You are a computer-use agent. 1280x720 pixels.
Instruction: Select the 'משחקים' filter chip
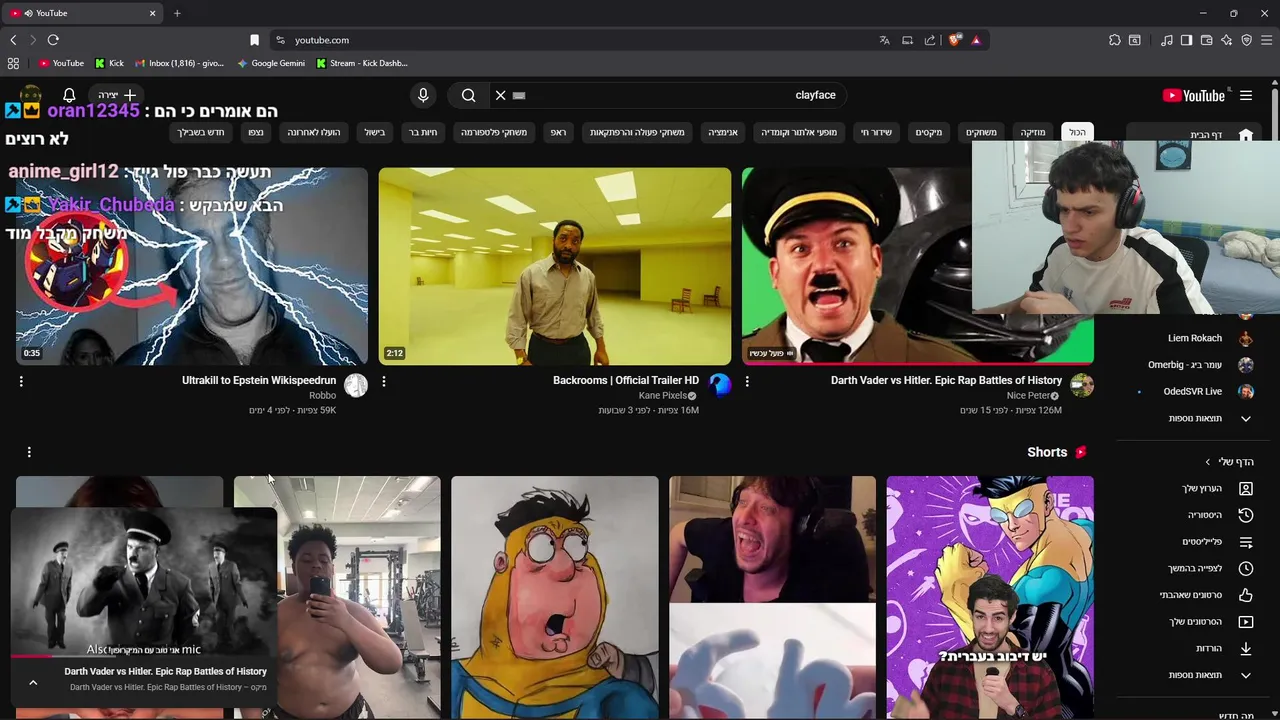(x=981, y=132)
